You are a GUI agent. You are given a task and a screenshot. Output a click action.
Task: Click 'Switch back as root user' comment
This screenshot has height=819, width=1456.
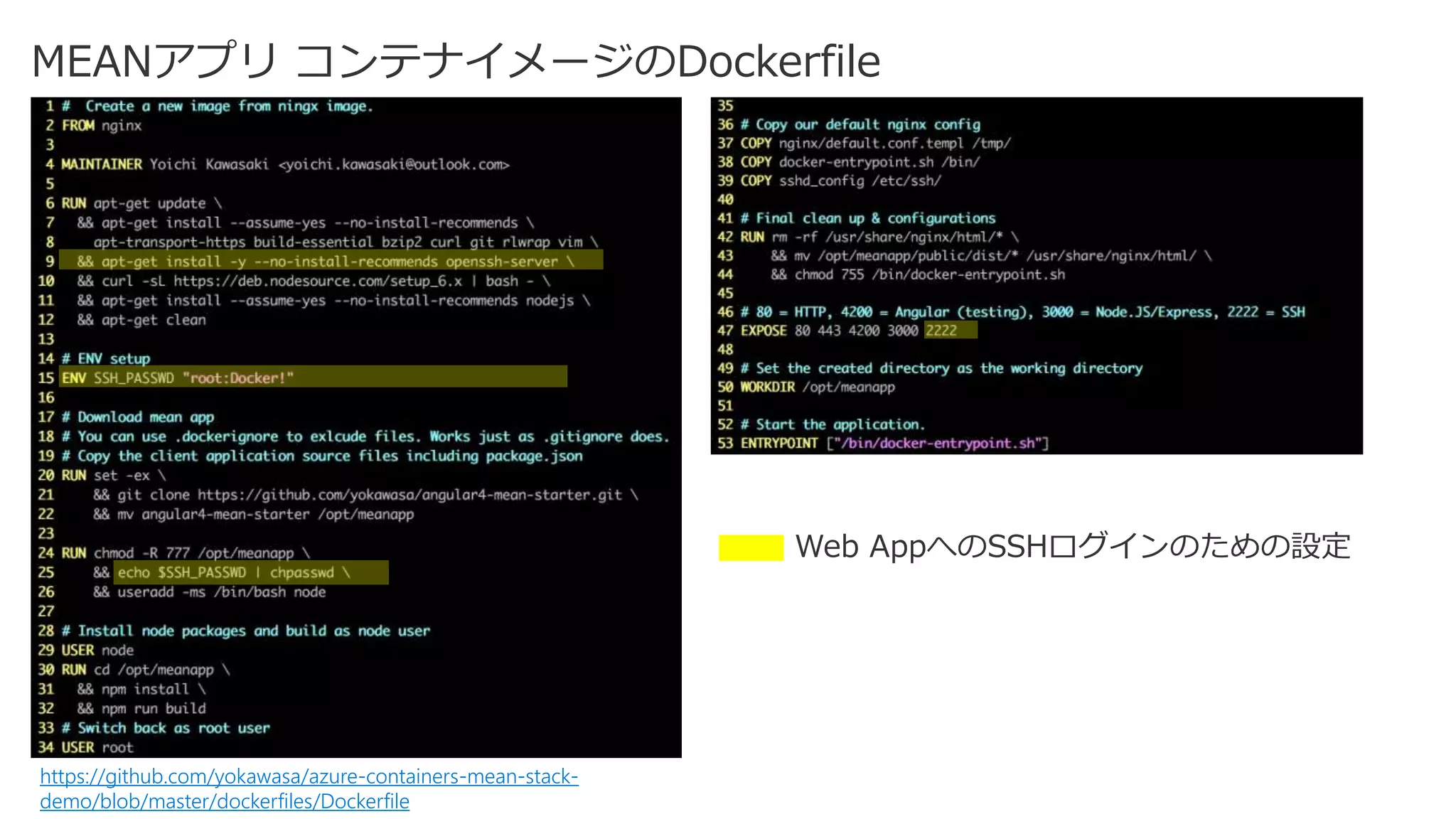pyautogui.click(x=166, y=728)
